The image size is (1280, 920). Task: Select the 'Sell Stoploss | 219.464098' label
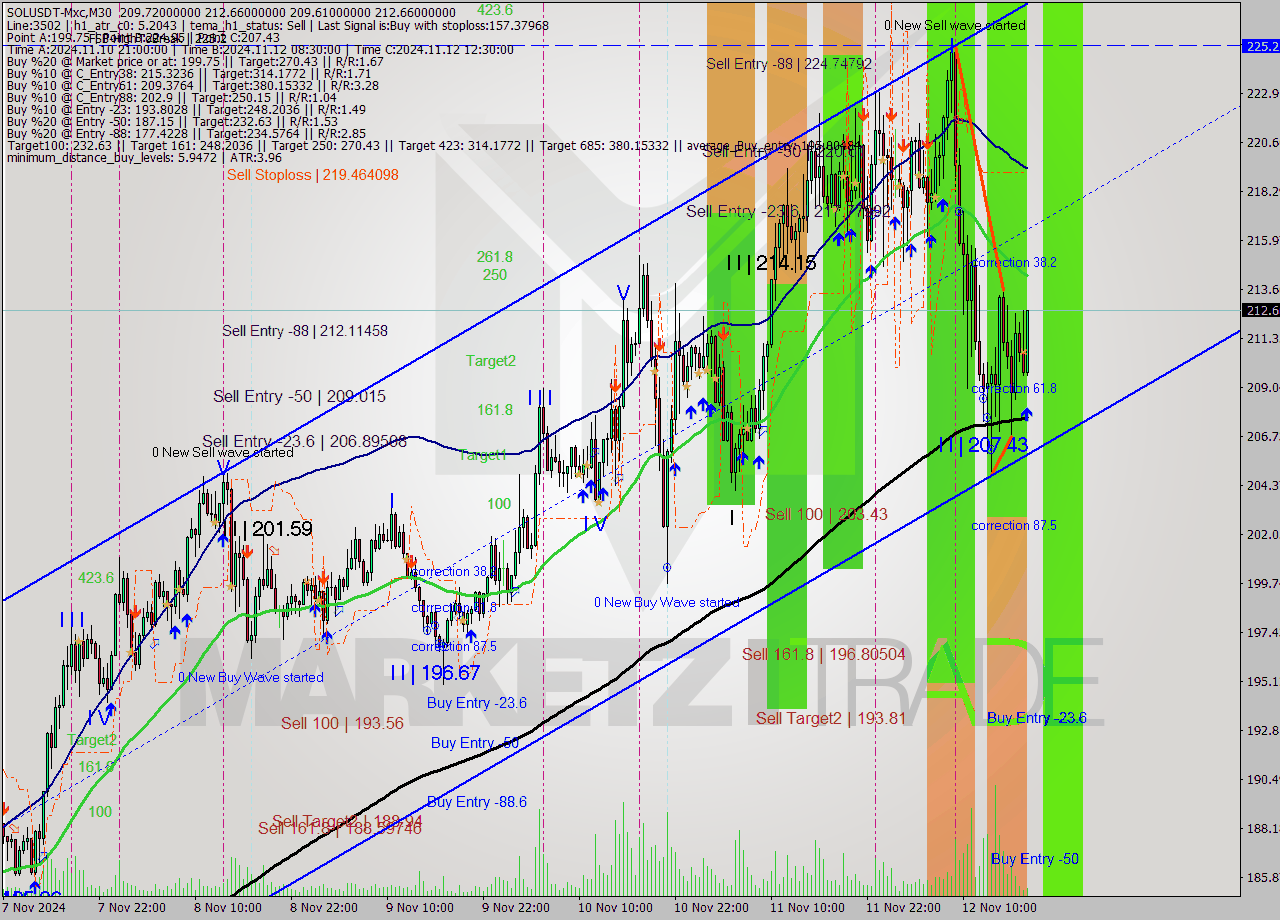tap(312, 175)
